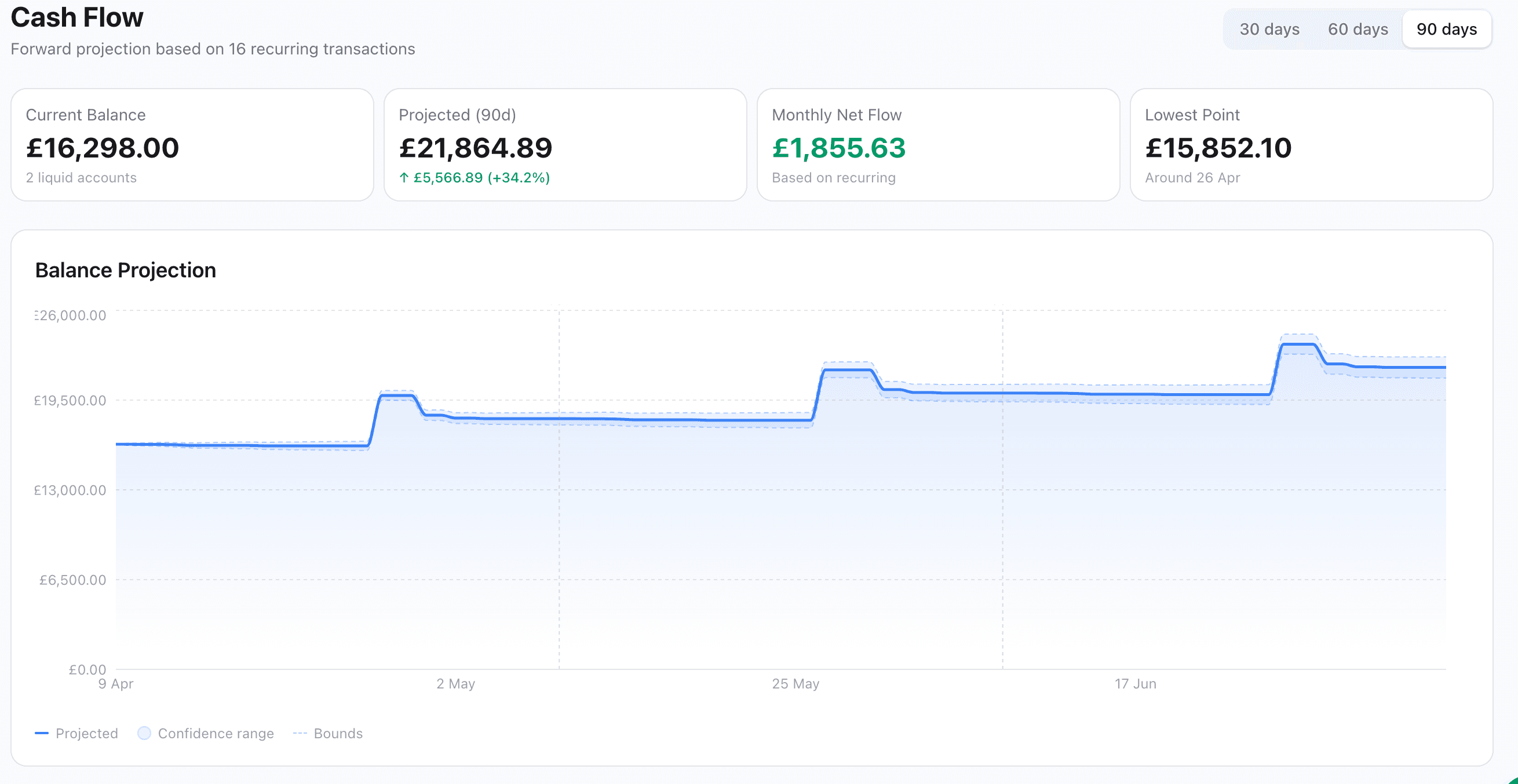Click the Confidence range legend circle icon
Image resolution: width=1518 pixels, height=784 pixels.
pyautogui.click(x=143, y=732)
